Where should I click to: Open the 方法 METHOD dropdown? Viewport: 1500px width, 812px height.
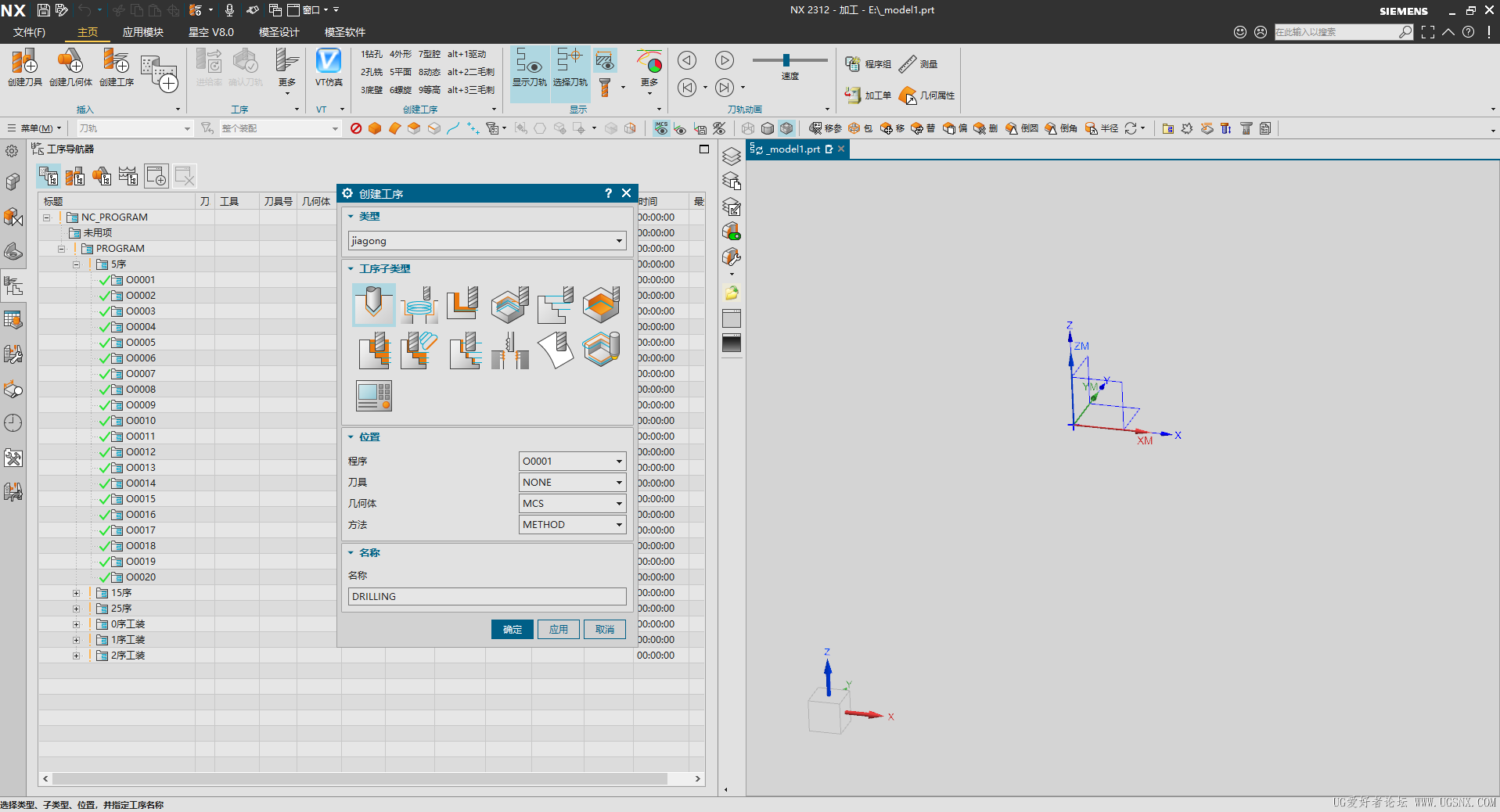point(573,525)
